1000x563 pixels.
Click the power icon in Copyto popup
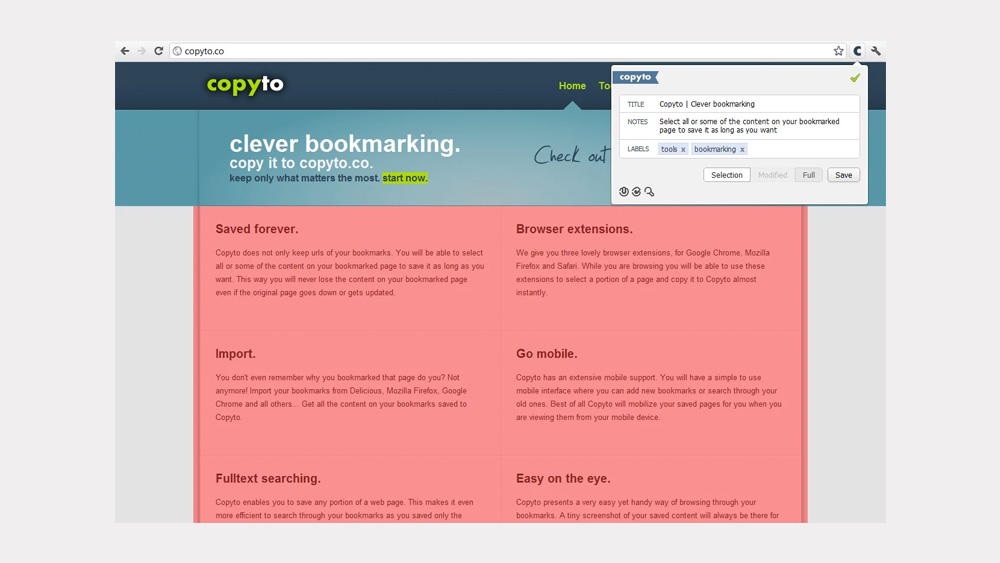[624, 191]
